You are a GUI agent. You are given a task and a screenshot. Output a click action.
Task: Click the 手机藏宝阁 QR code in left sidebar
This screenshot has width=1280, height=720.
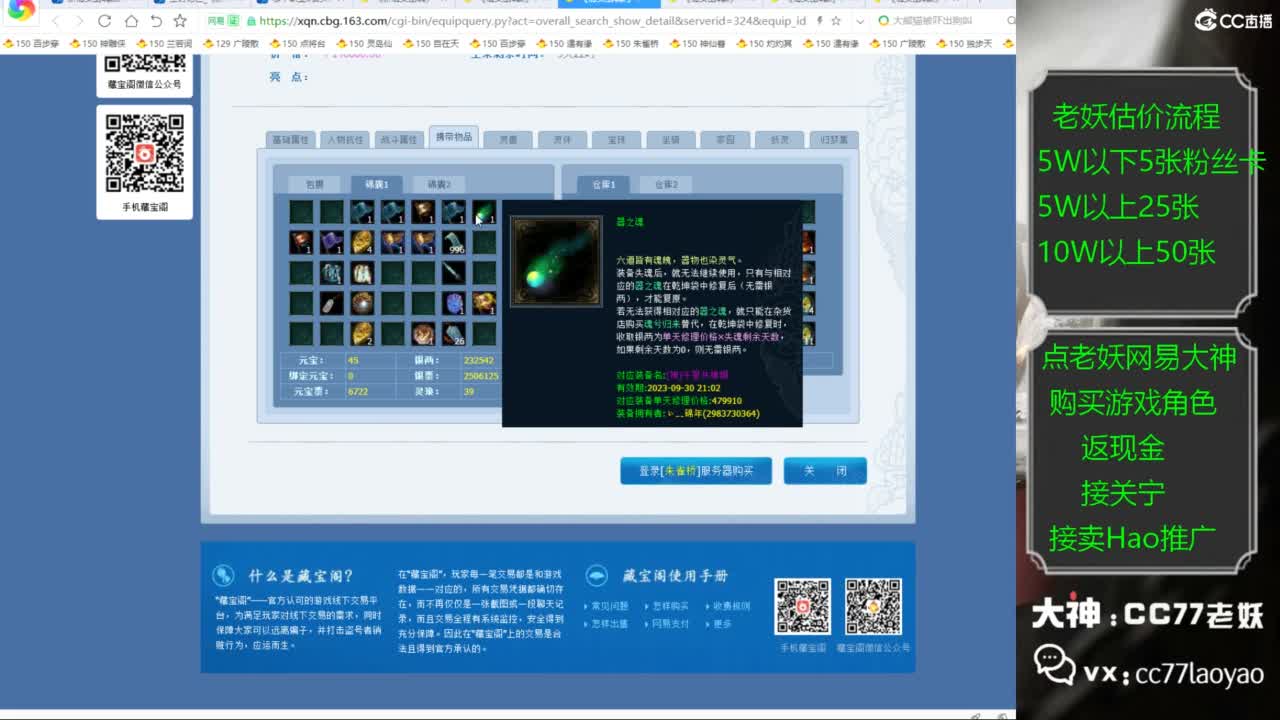[145, 155]
